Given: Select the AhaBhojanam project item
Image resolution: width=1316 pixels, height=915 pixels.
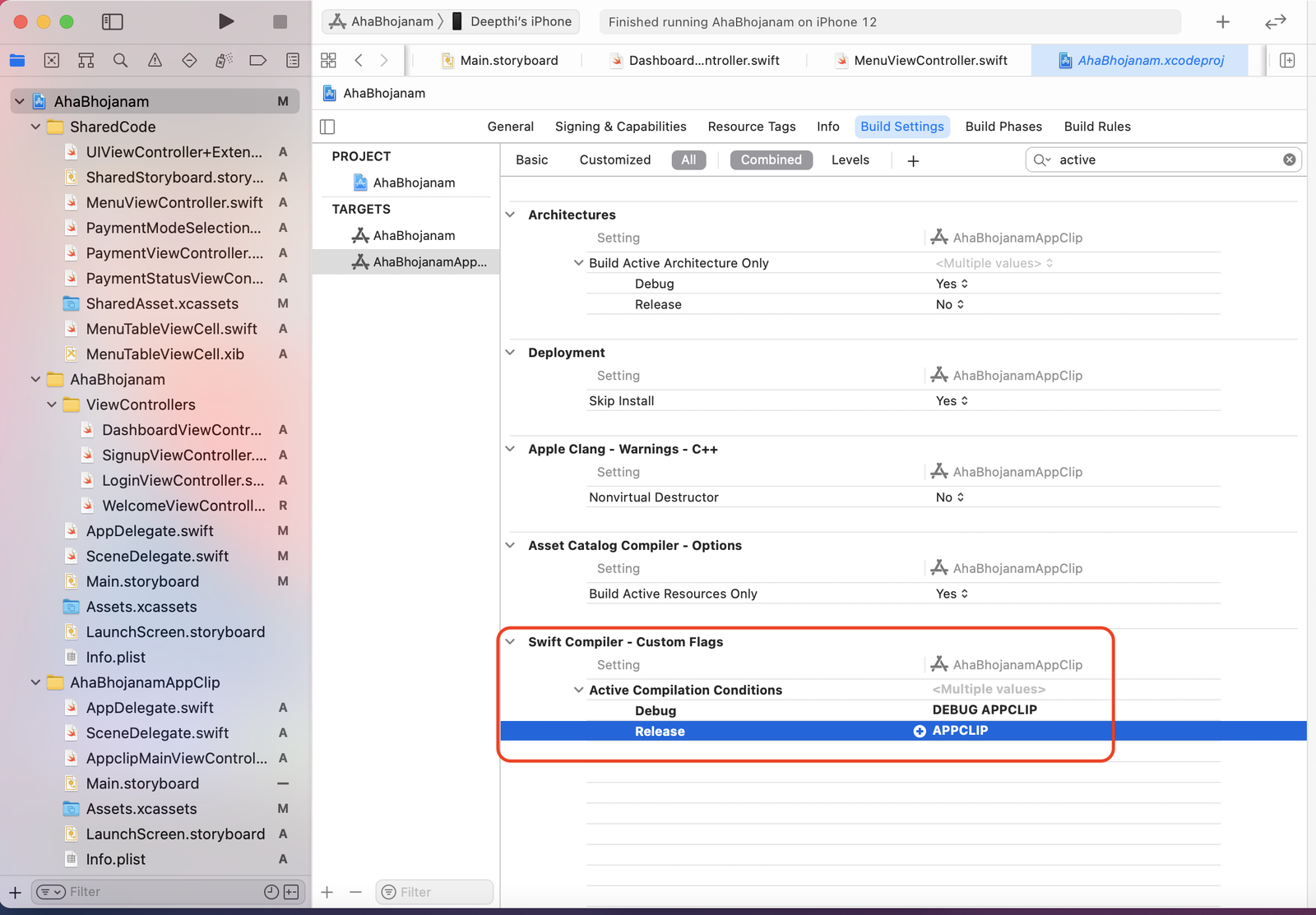Looking at the screenshot, I should [404, 183].
